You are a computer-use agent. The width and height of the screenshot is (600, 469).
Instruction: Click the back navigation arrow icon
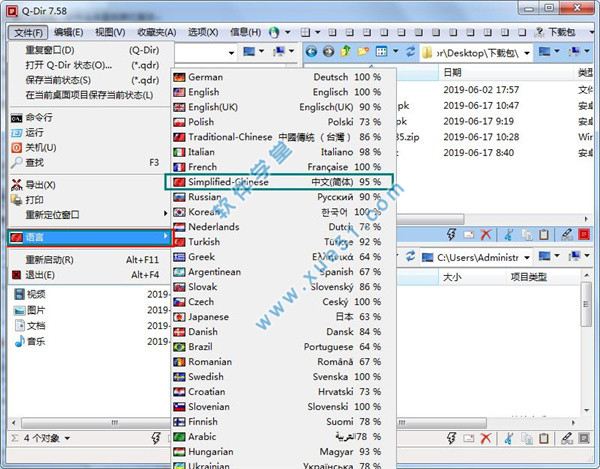click(x=311, y=51)
